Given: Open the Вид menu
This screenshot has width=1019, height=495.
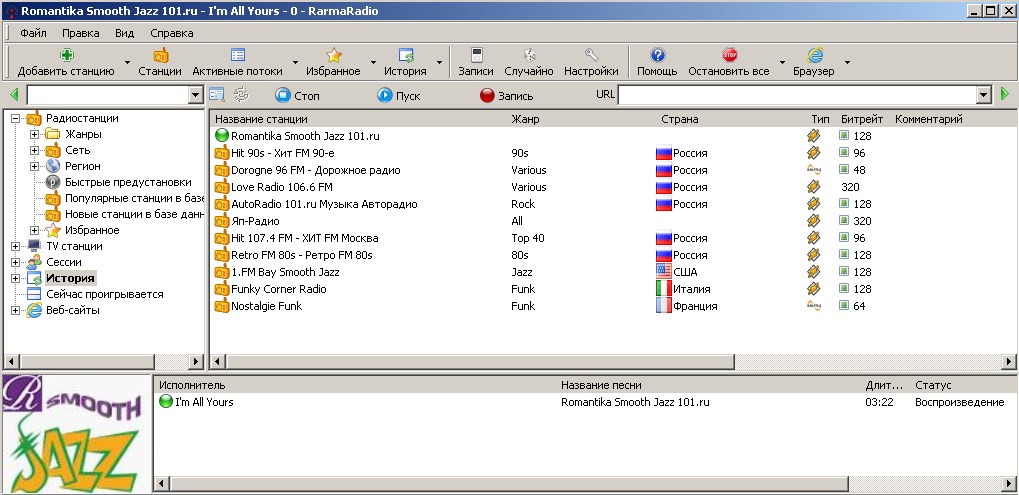Looking at the screenshot, I should tap(125, 32).
